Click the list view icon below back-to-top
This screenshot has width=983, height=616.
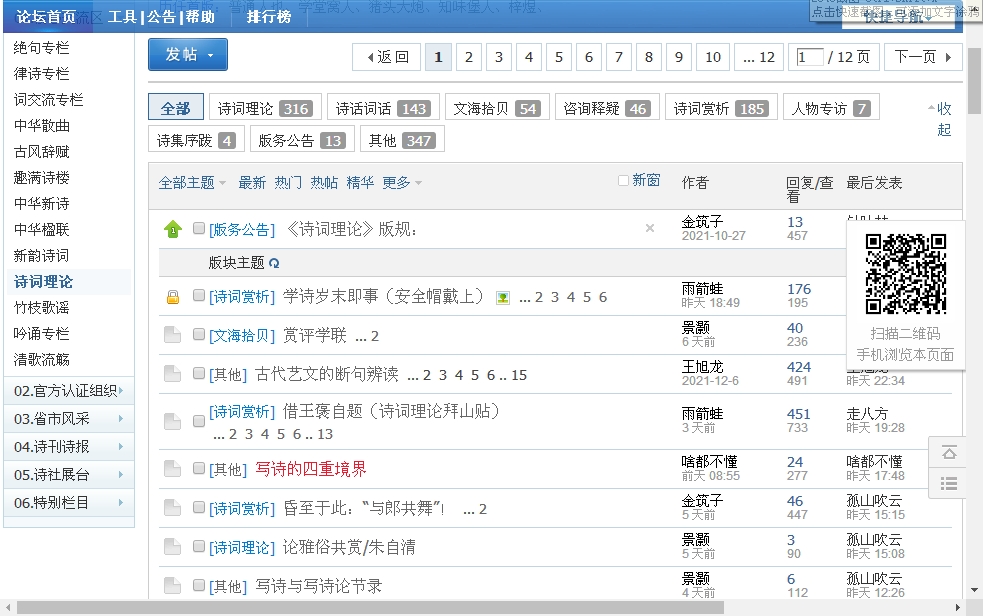pos(949,483)
